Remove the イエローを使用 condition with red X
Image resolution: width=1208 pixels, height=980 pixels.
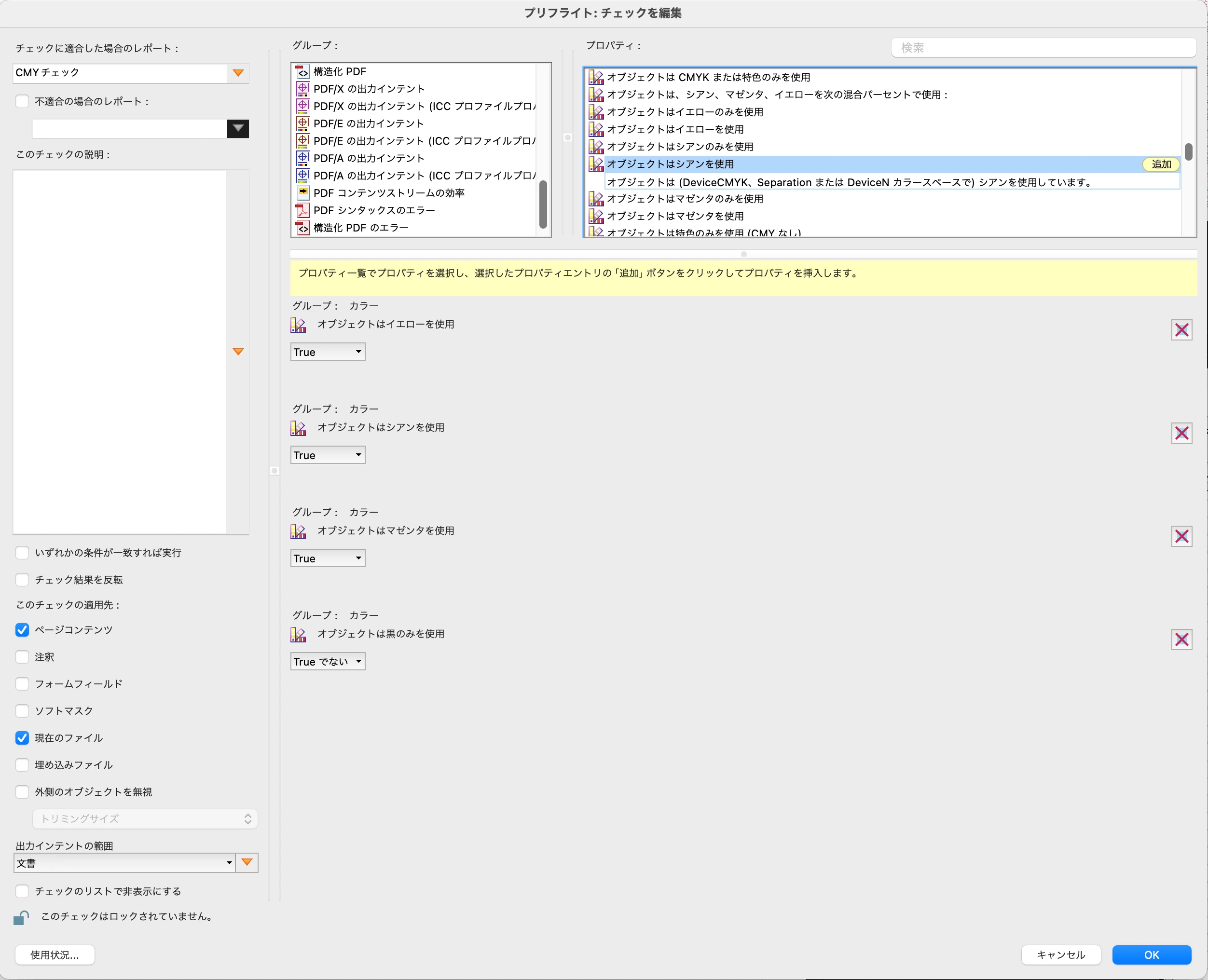coord(1181,330)
